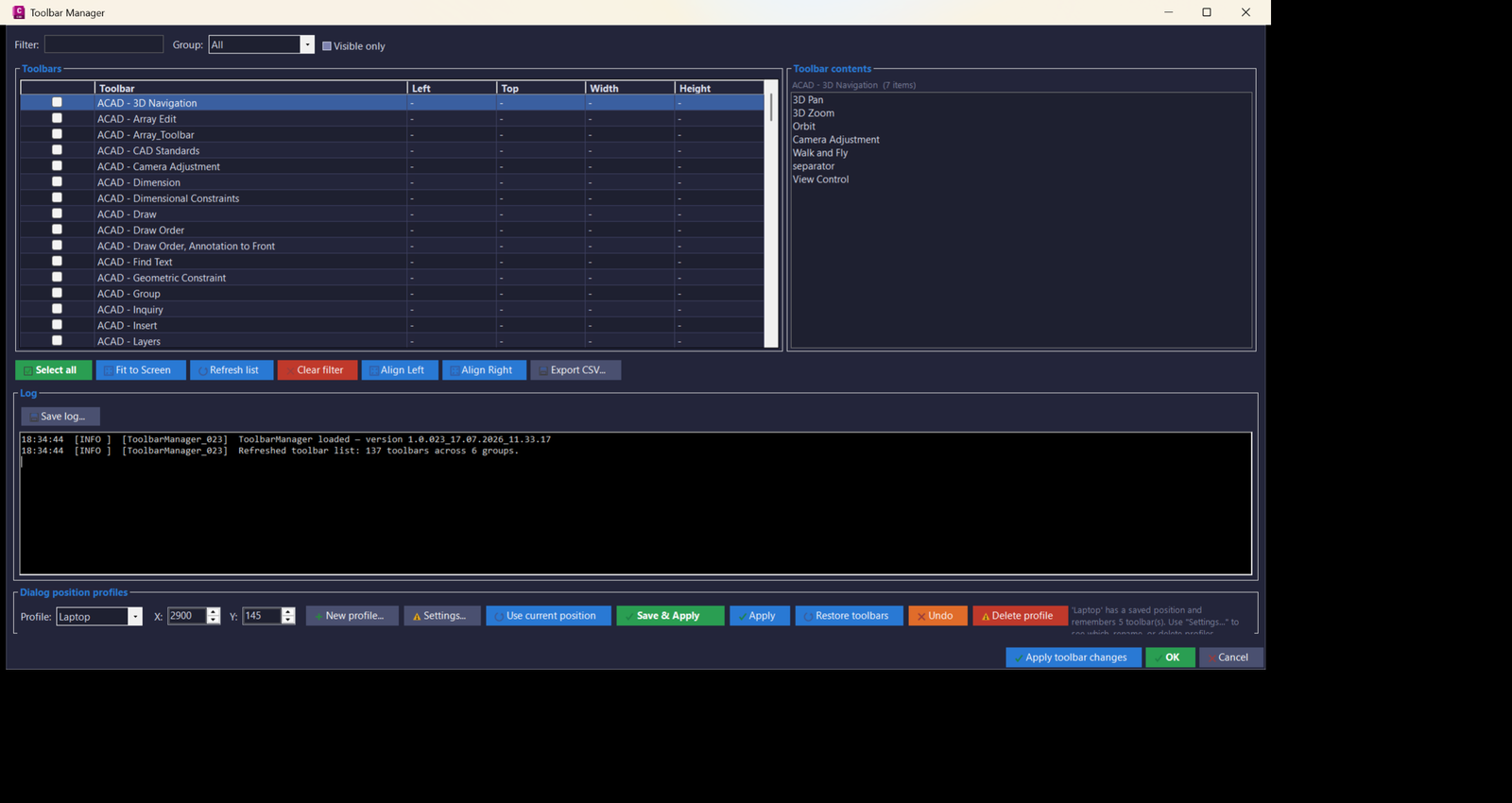Click the Y coordinate field showing 145
1512x803 pixels.
(262, 616)
